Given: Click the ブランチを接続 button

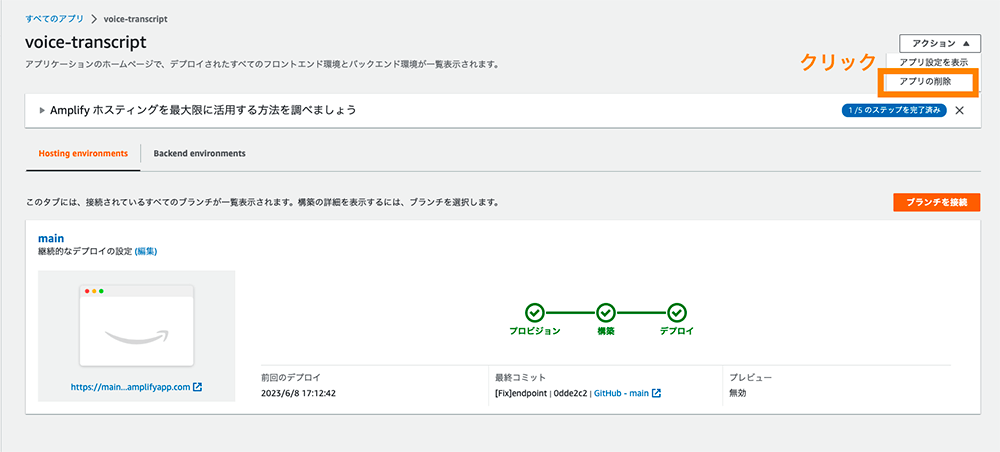Looking at the screenshot, I should click(936, 202).
